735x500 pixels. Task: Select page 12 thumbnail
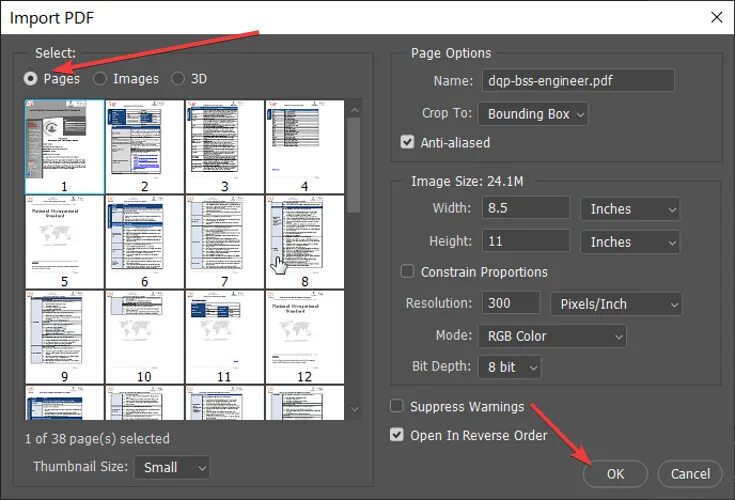pyautogui.click(x=305, y=337)
